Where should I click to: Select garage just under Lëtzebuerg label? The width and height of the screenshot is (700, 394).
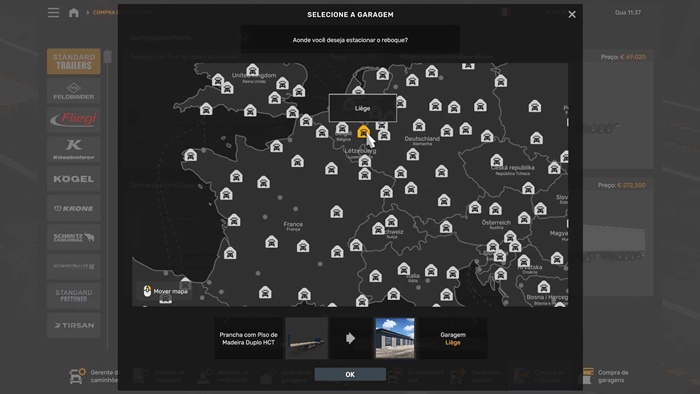click(365, 162)
